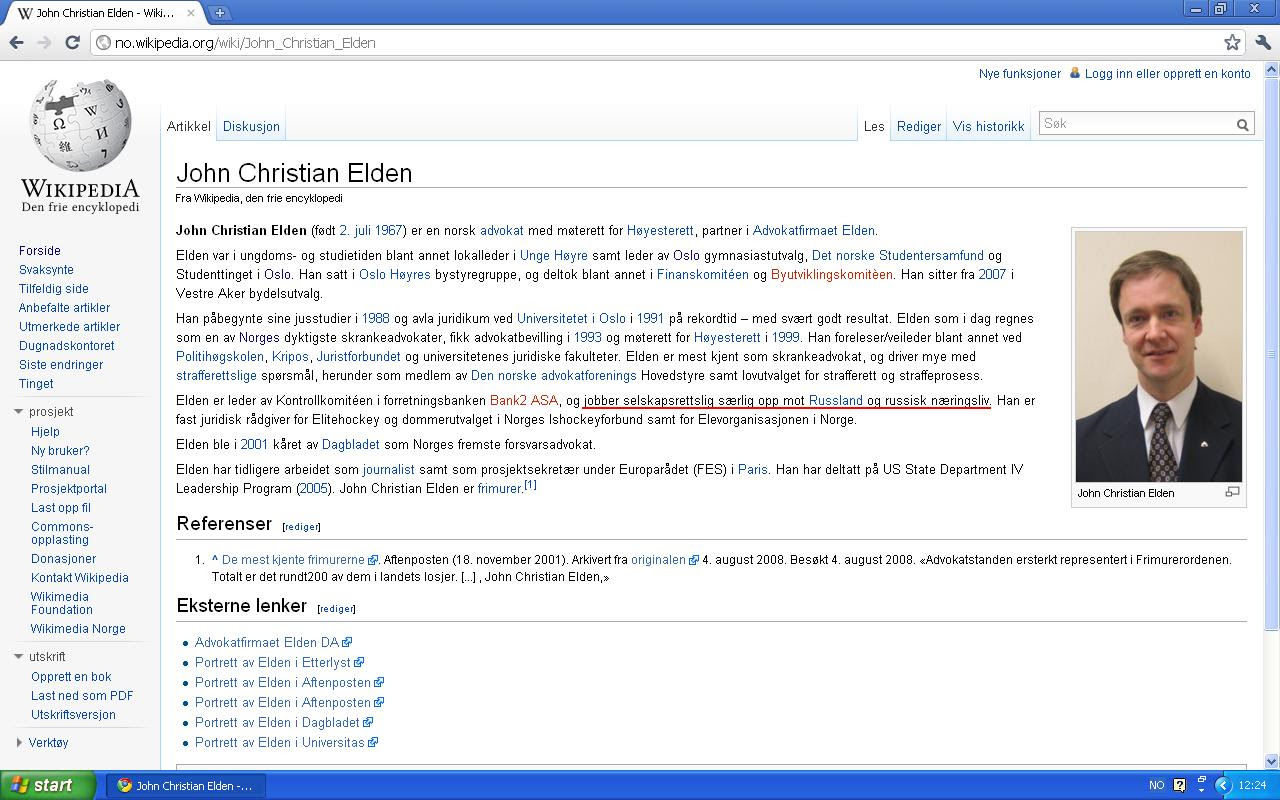Open Dugnadskontoret sidebar link
The height and width of the screenshot is (800, 1280).
pyautogui.click(x=67, y=346)
